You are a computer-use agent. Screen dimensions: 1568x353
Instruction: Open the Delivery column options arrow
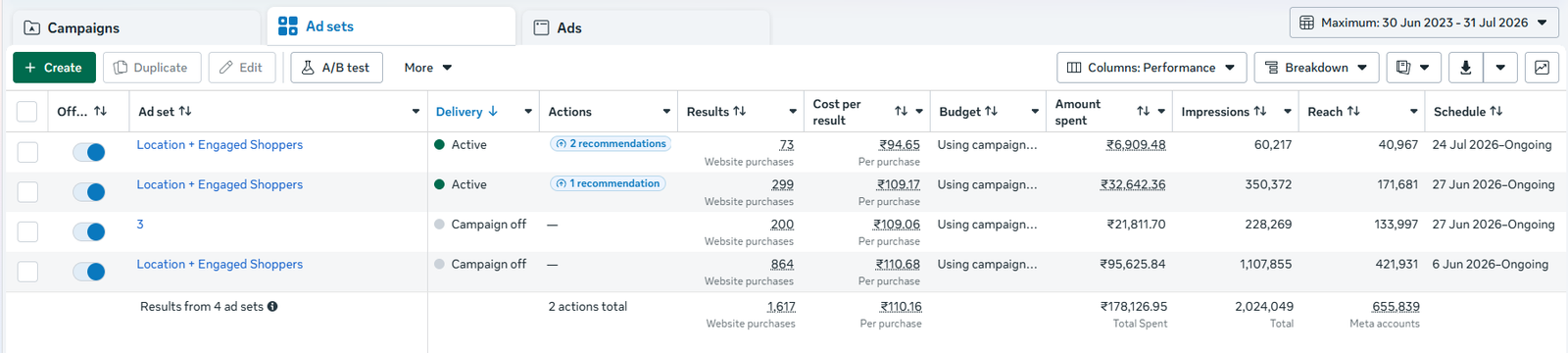(528, 112)
